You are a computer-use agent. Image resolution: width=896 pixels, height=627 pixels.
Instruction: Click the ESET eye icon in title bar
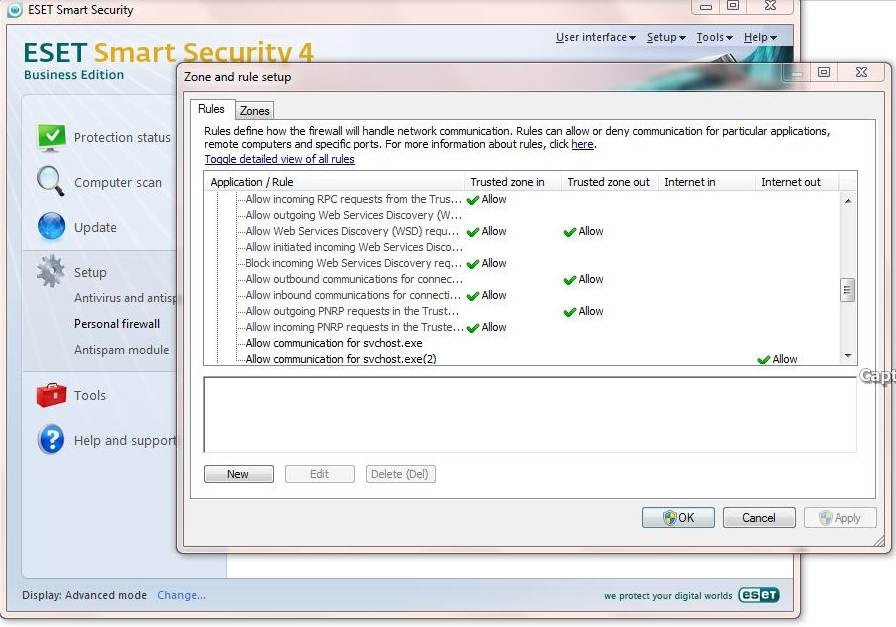point(14,10)
